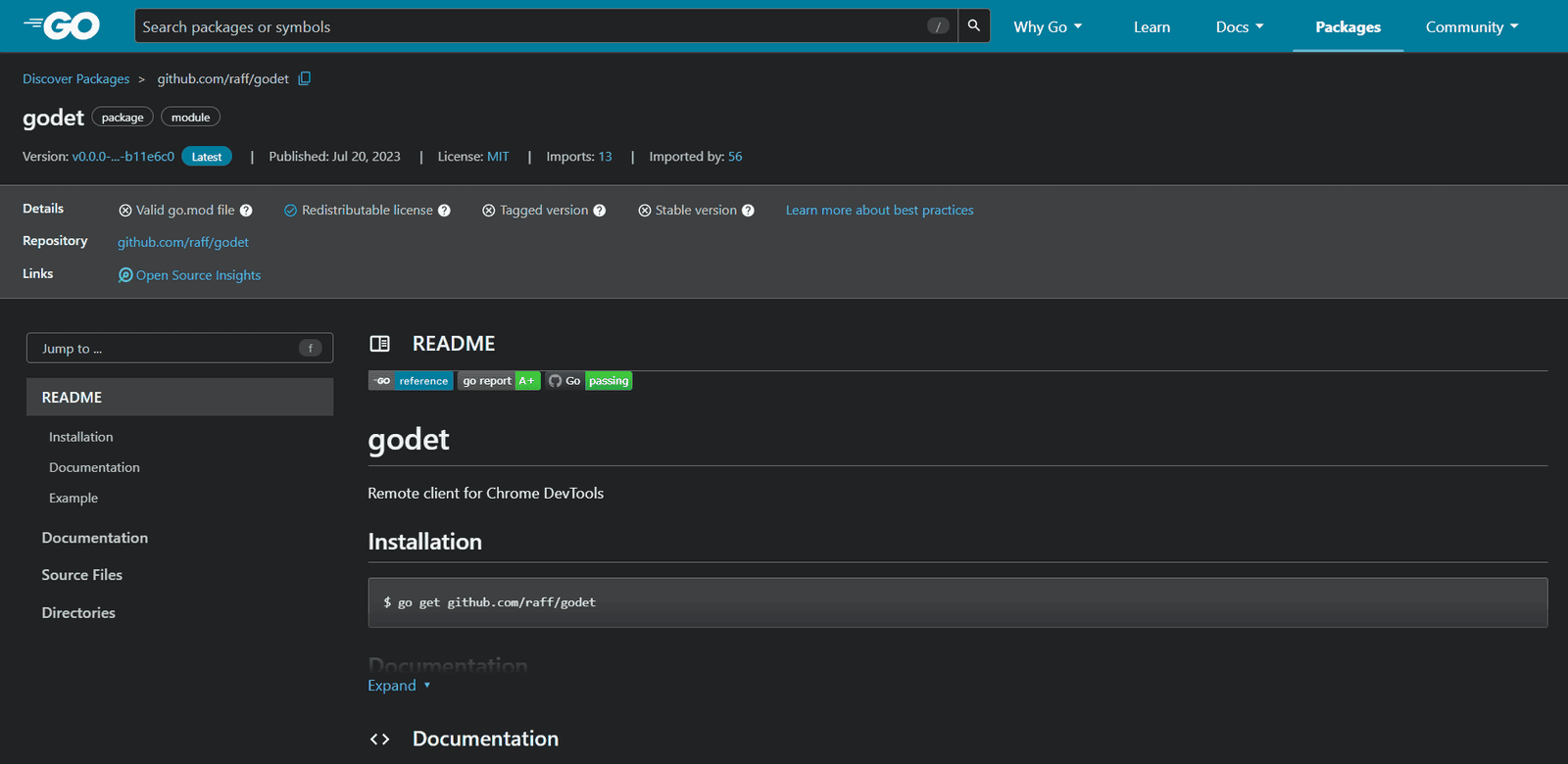The width and height of the screenshot is (1568, 764).
Task: Jump to Documentation subsection under README
Action: [94, 467]
